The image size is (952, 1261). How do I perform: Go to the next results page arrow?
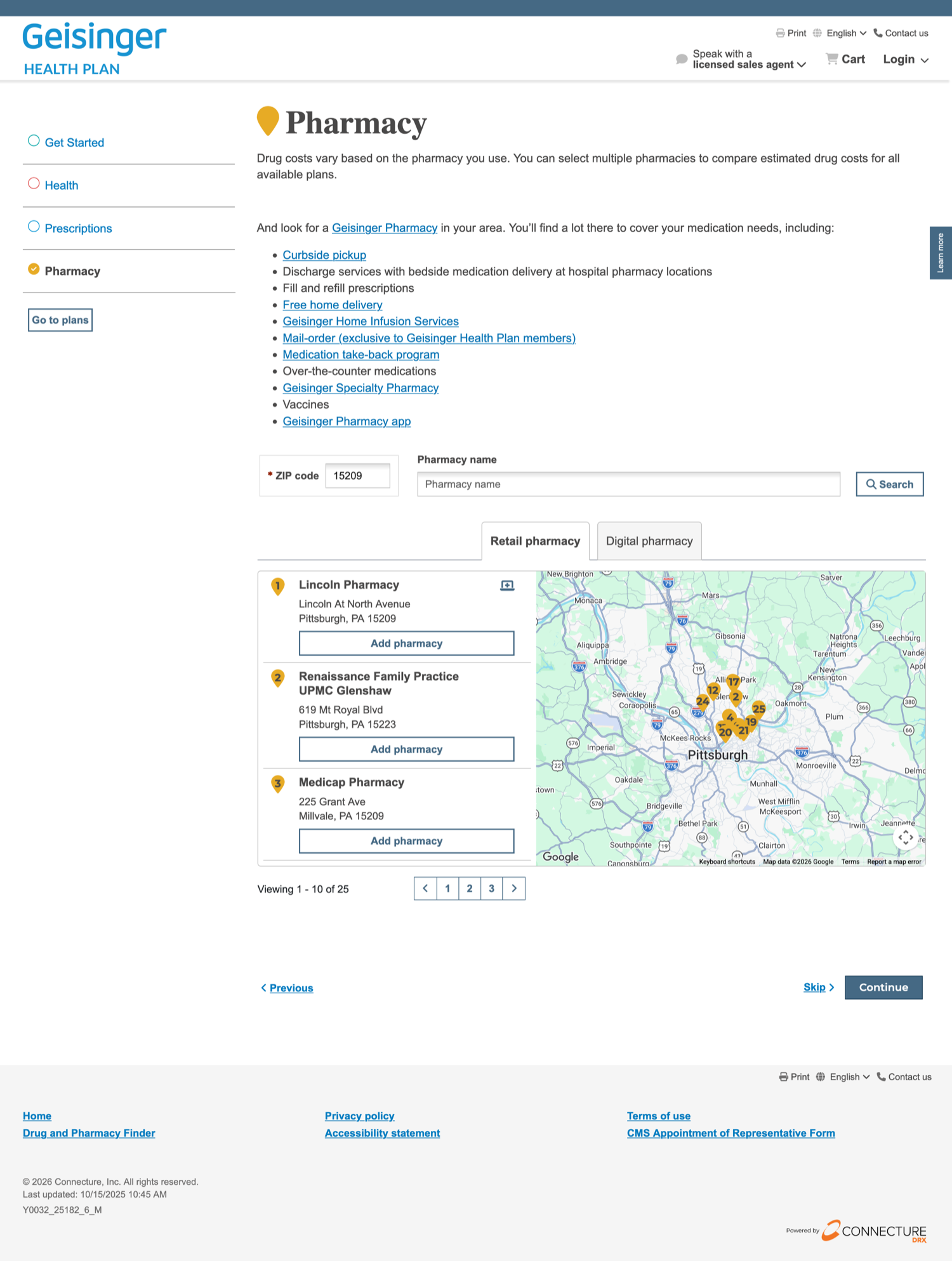pos(514,888)
